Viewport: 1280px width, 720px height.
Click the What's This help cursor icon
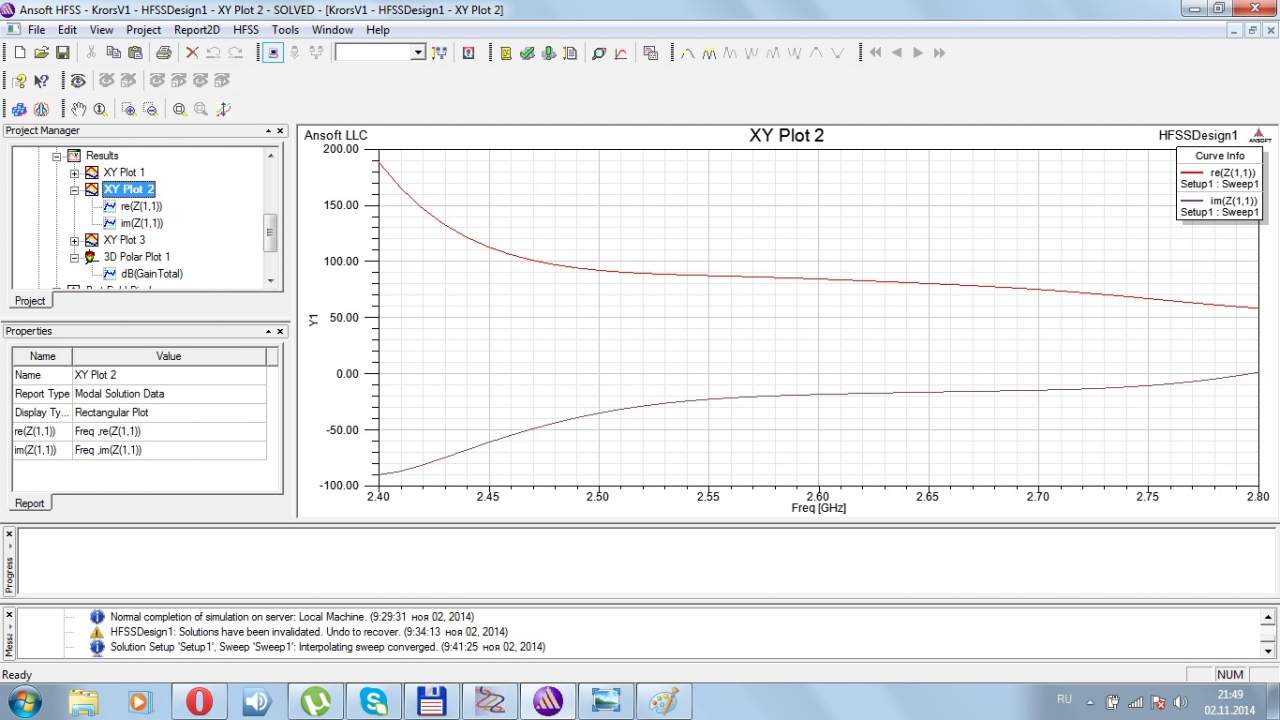[x=41, y=81]
